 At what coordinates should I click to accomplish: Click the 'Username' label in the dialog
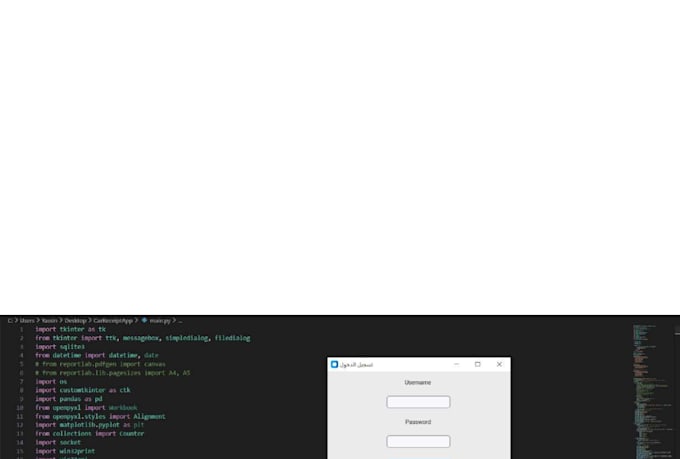click(418, 383)
